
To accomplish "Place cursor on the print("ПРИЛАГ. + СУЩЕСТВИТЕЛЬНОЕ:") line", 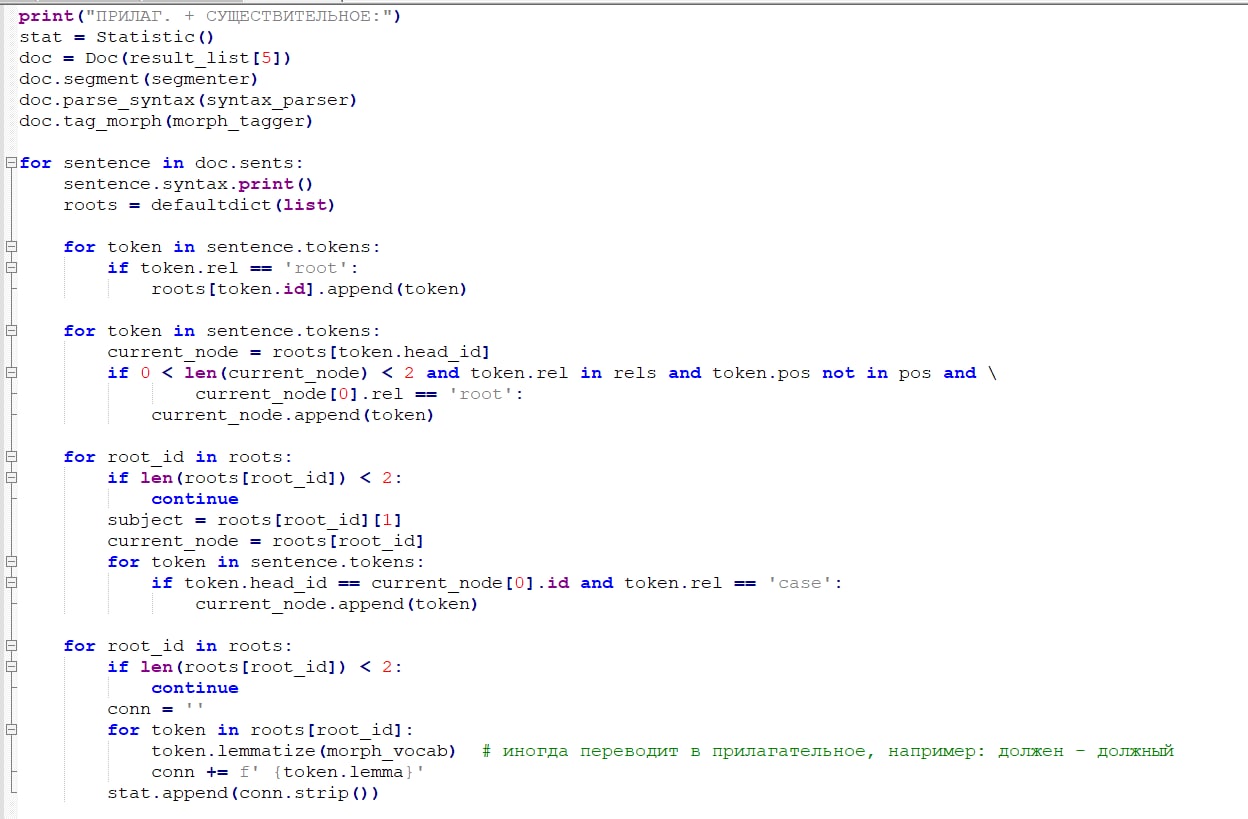I will click(x=210, y=16).
